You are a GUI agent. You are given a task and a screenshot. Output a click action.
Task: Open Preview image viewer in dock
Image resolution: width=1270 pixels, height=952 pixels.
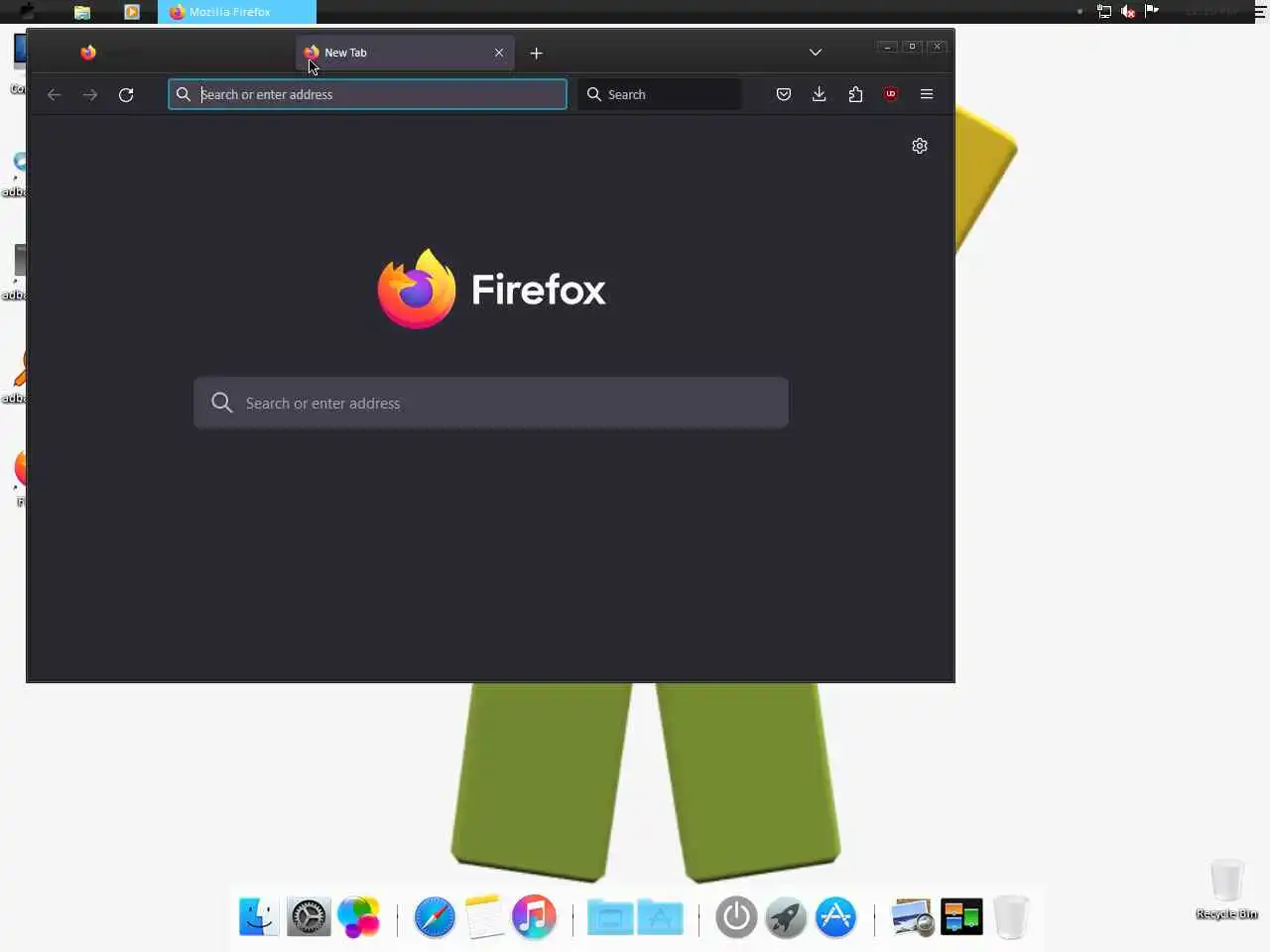click(x=913, y=917)
